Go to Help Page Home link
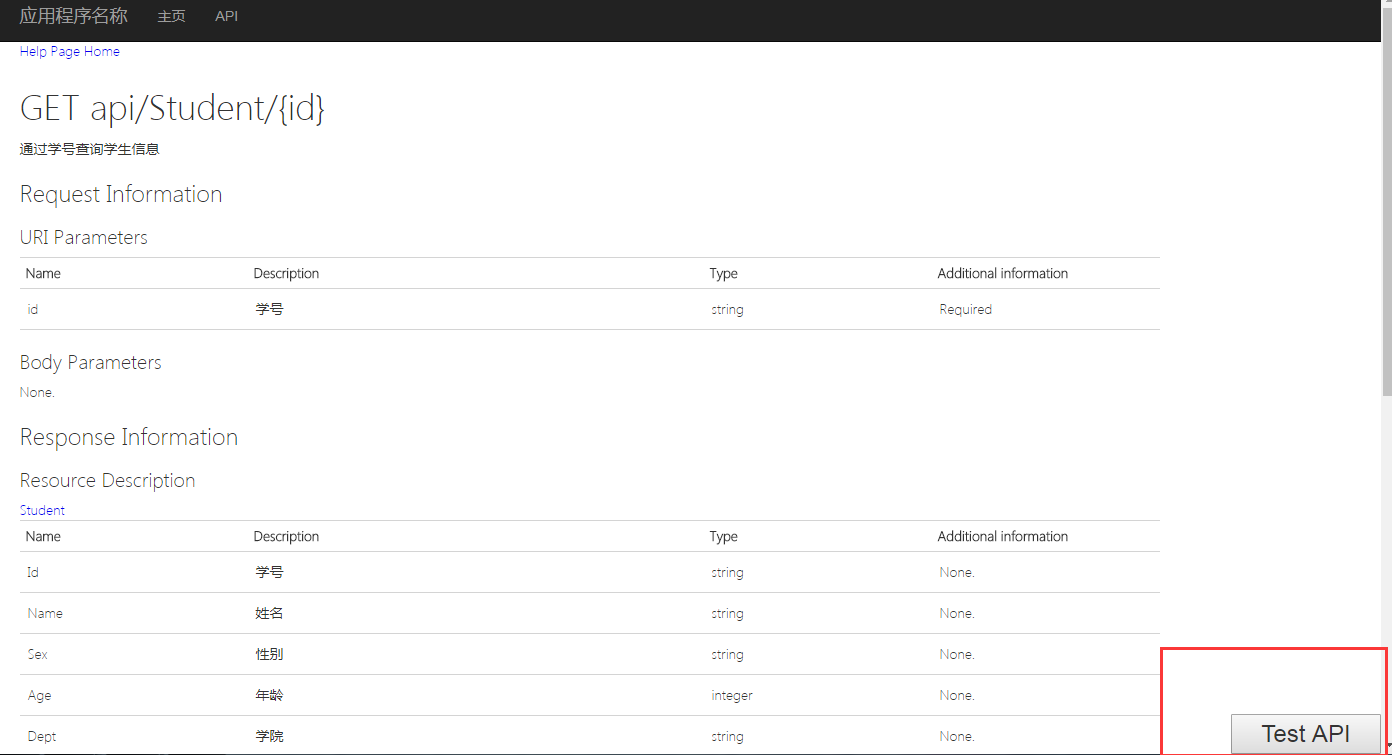This screenshot has width=1392, height=755. 70,51
